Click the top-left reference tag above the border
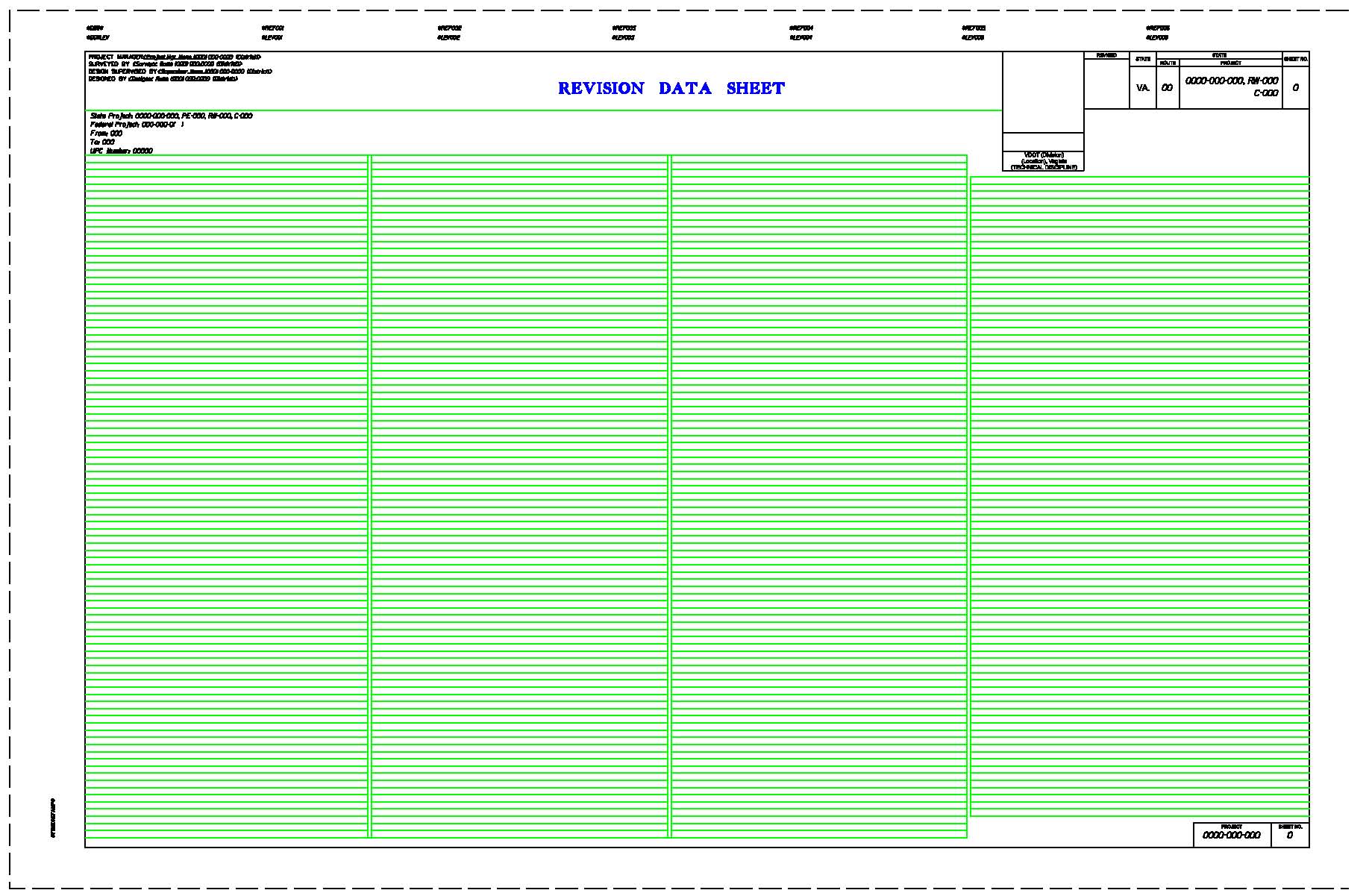Viewport: 1369px width, 896px height. click(95, 28)
